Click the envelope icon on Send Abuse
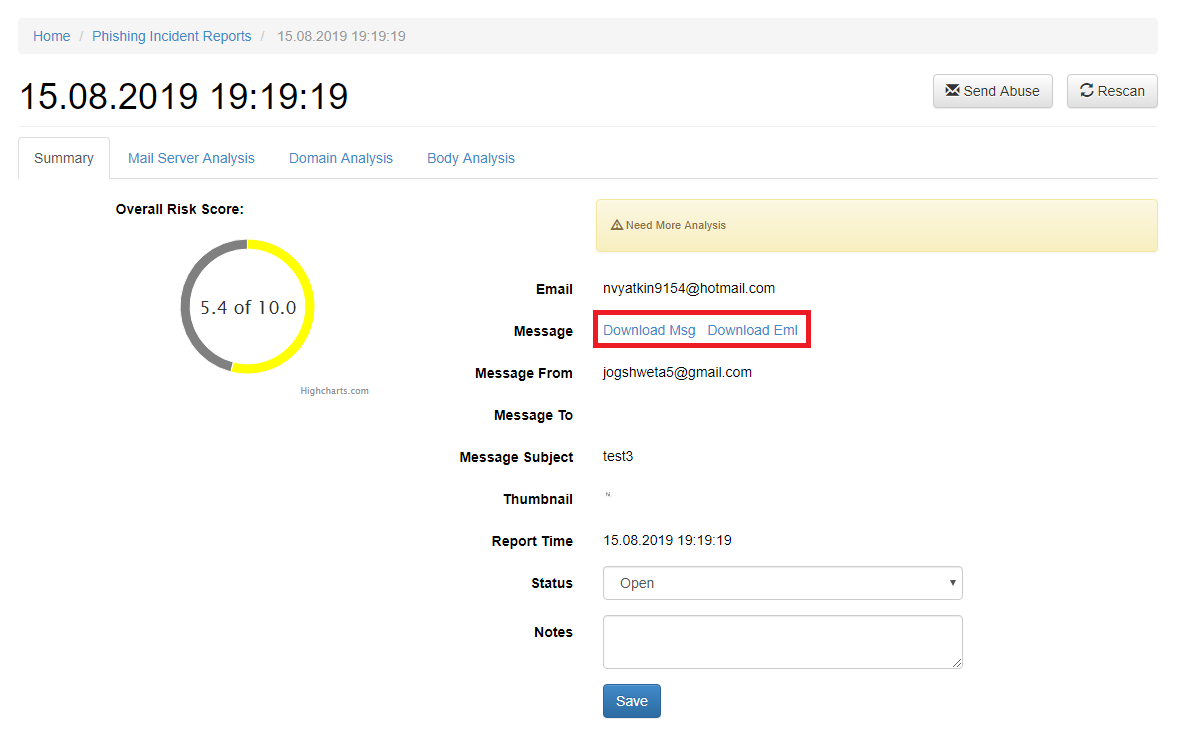The width and height of the screenshot is (1187, 730). (x=952, y=90)
